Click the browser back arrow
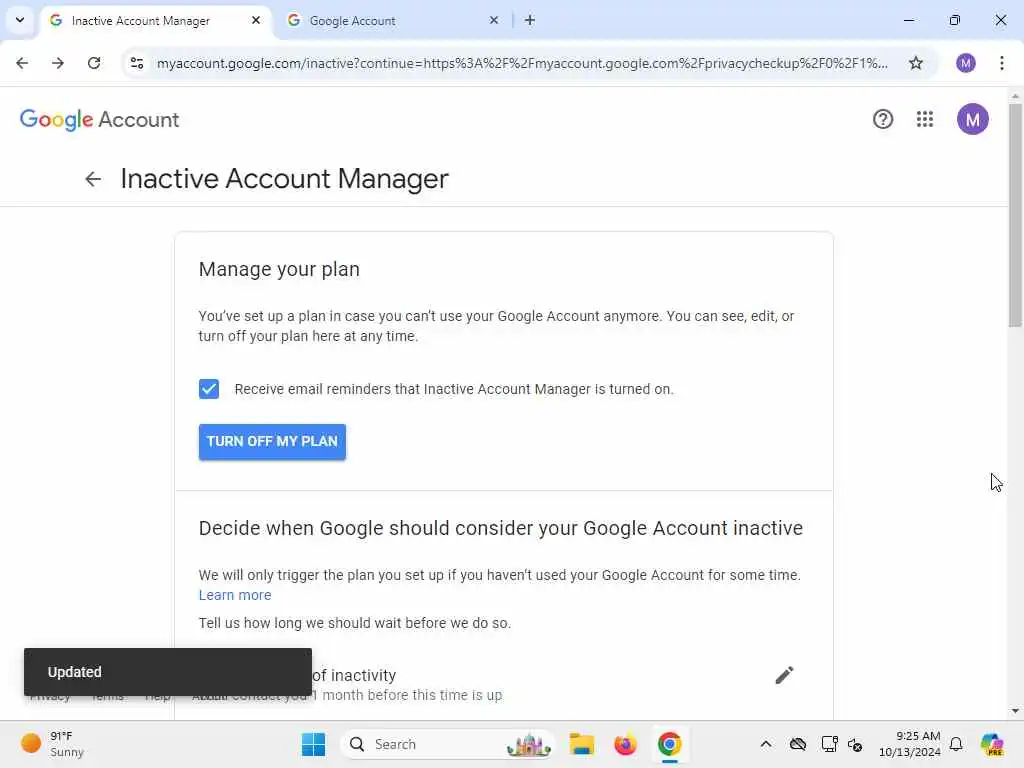 click(22, 63)
